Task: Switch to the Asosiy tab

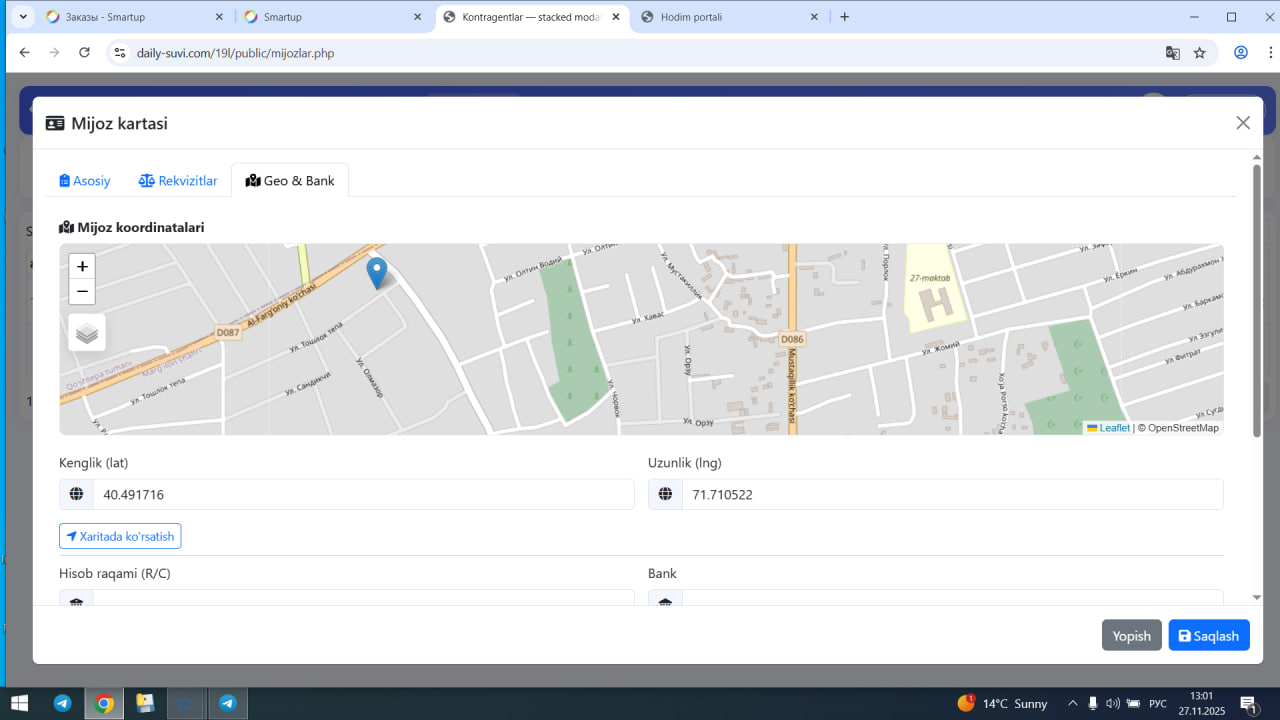Action: pos(85,181)
